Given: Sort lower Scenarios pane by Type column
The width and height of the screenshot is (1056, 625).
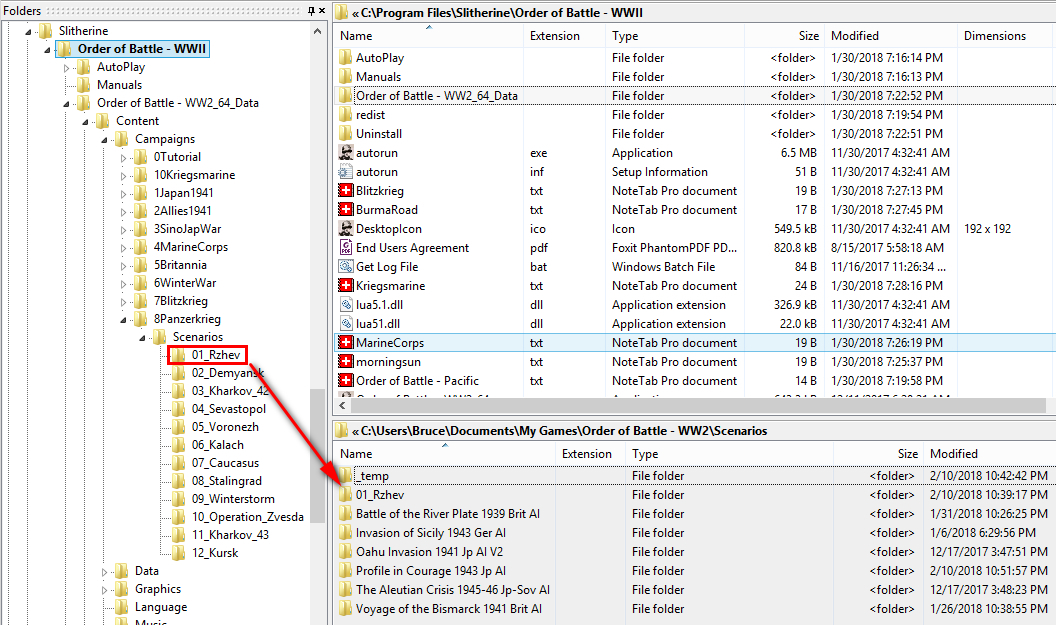Looking at the screenshot, I should point(729,454).
